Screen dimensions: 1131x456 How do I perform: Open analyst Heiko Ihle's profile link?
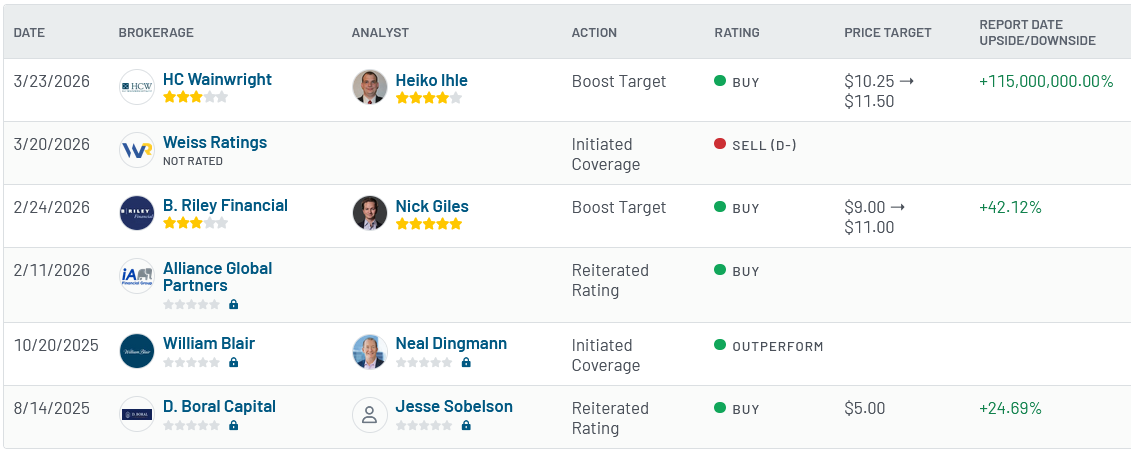click(x=432, y=79)
